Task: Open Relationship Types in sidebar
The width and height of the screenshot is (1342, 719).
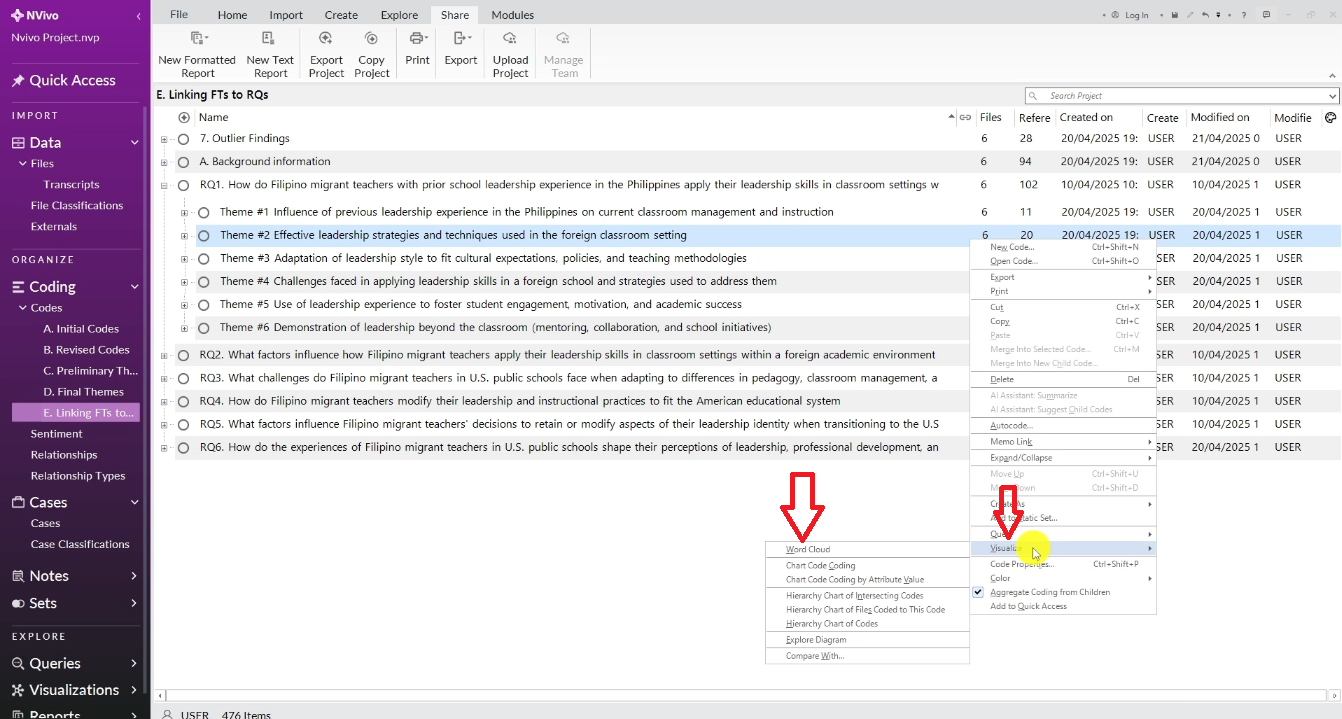Action: tap(78, 476)
